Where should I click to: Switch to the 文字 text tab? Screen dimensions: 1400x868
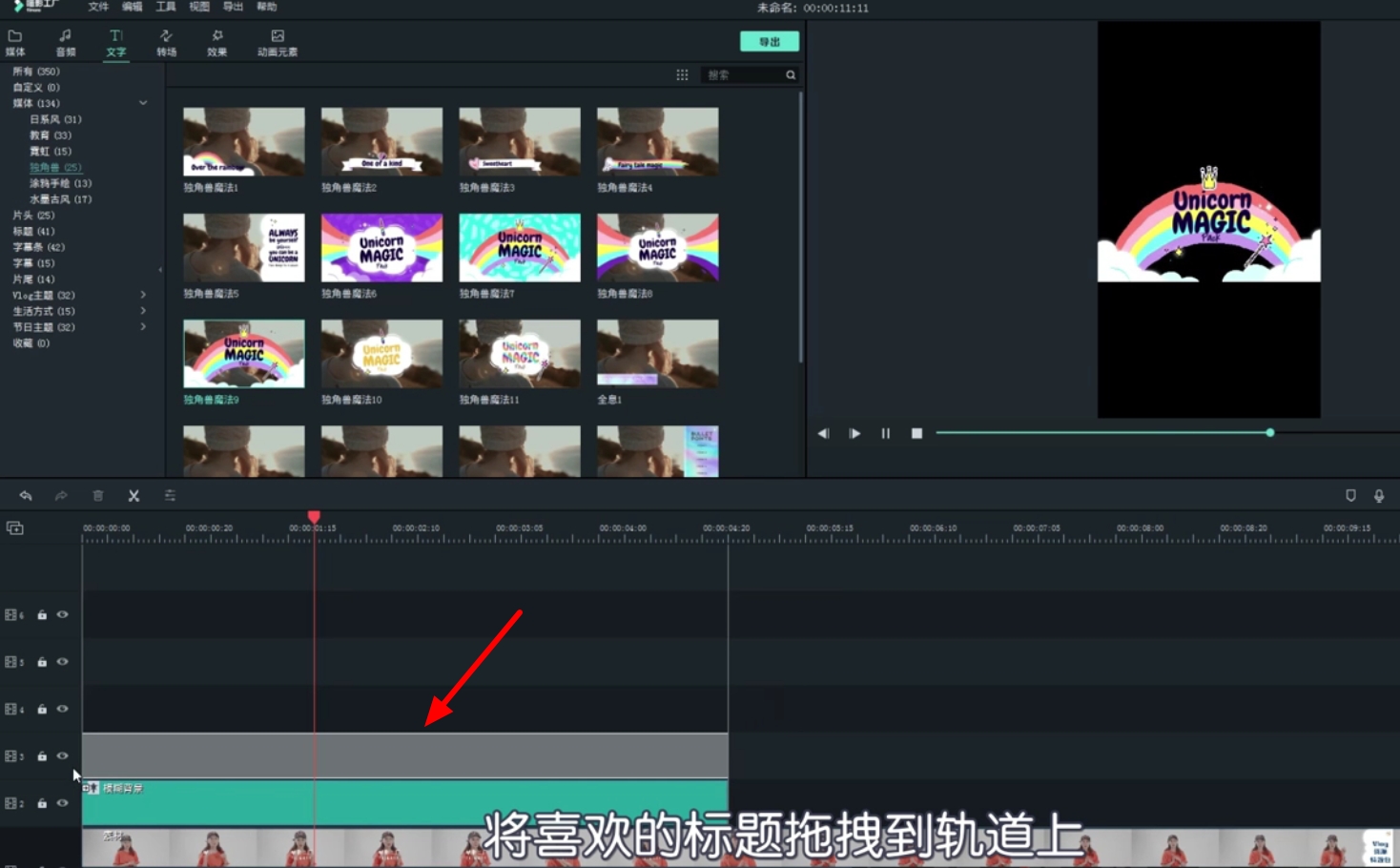pos(115,43)
